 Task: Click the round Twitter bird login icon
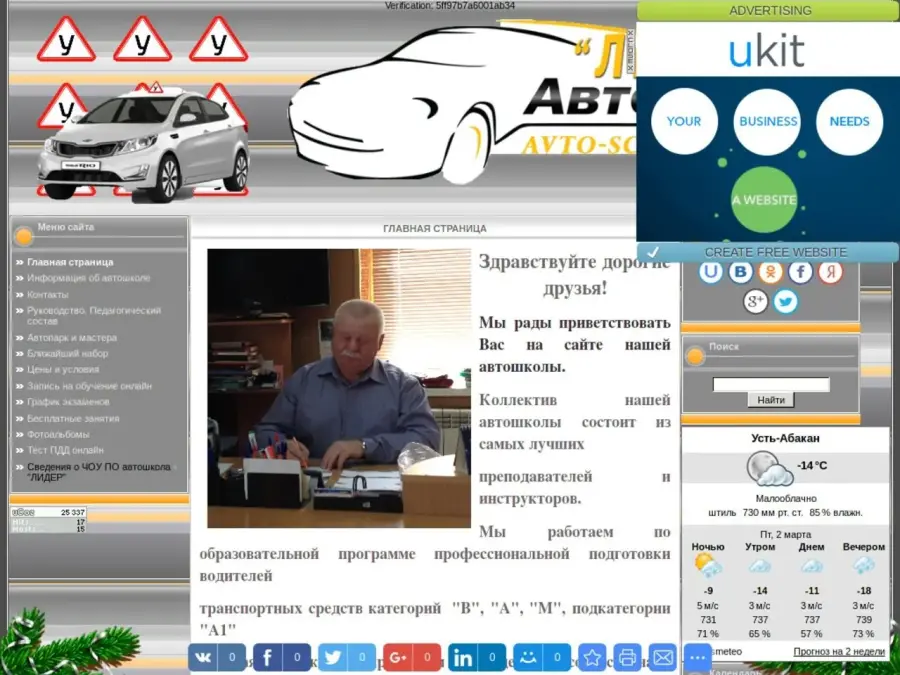[x=786, y=301]
